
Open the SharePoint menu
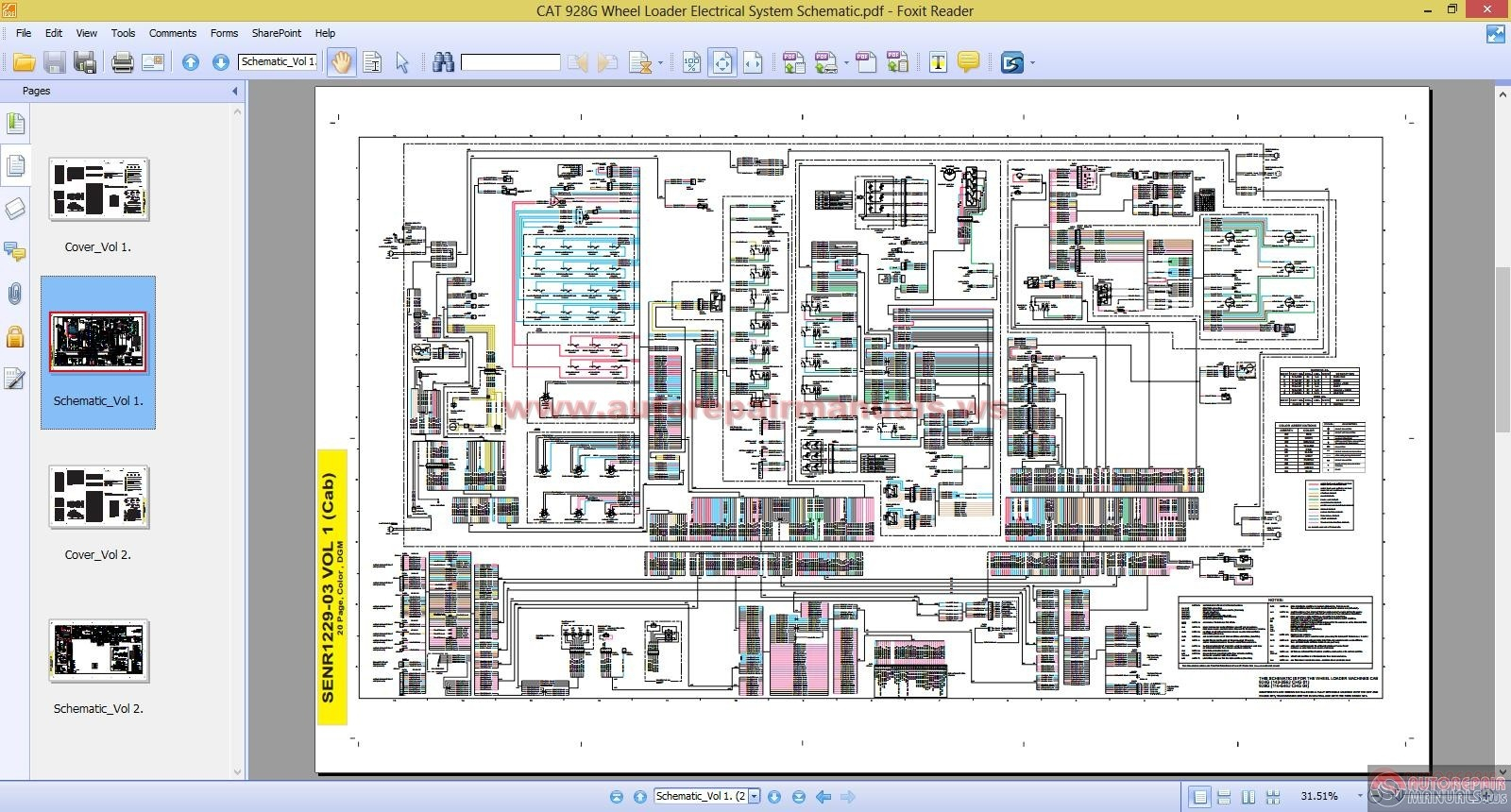coord(277,33)
